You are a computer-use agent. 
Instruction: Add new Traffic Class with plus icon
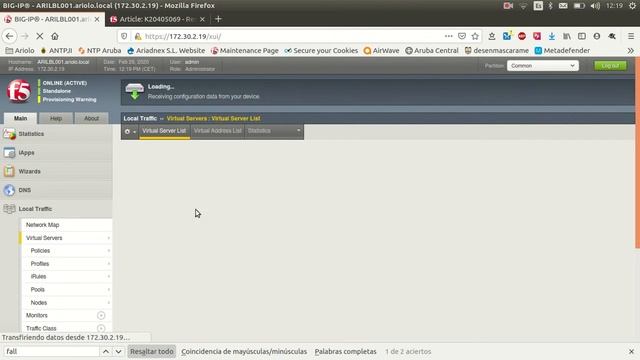101,328
